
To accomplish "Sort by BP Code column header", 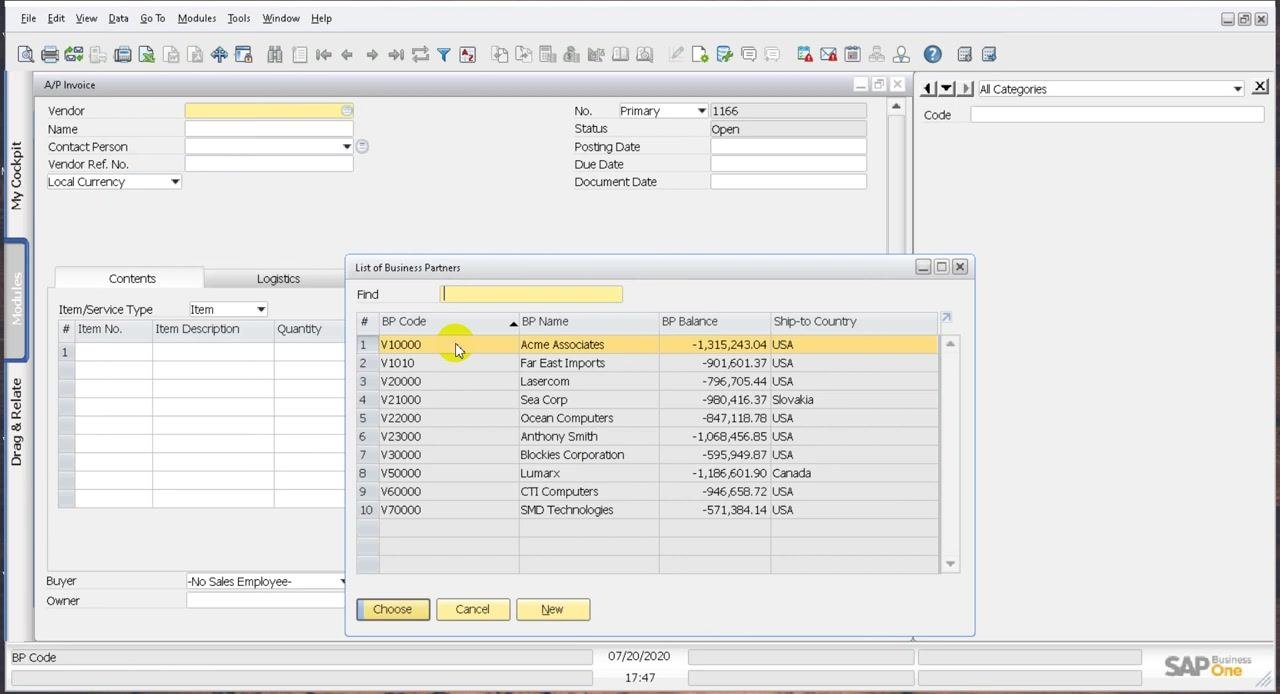I will pos(448,321).
